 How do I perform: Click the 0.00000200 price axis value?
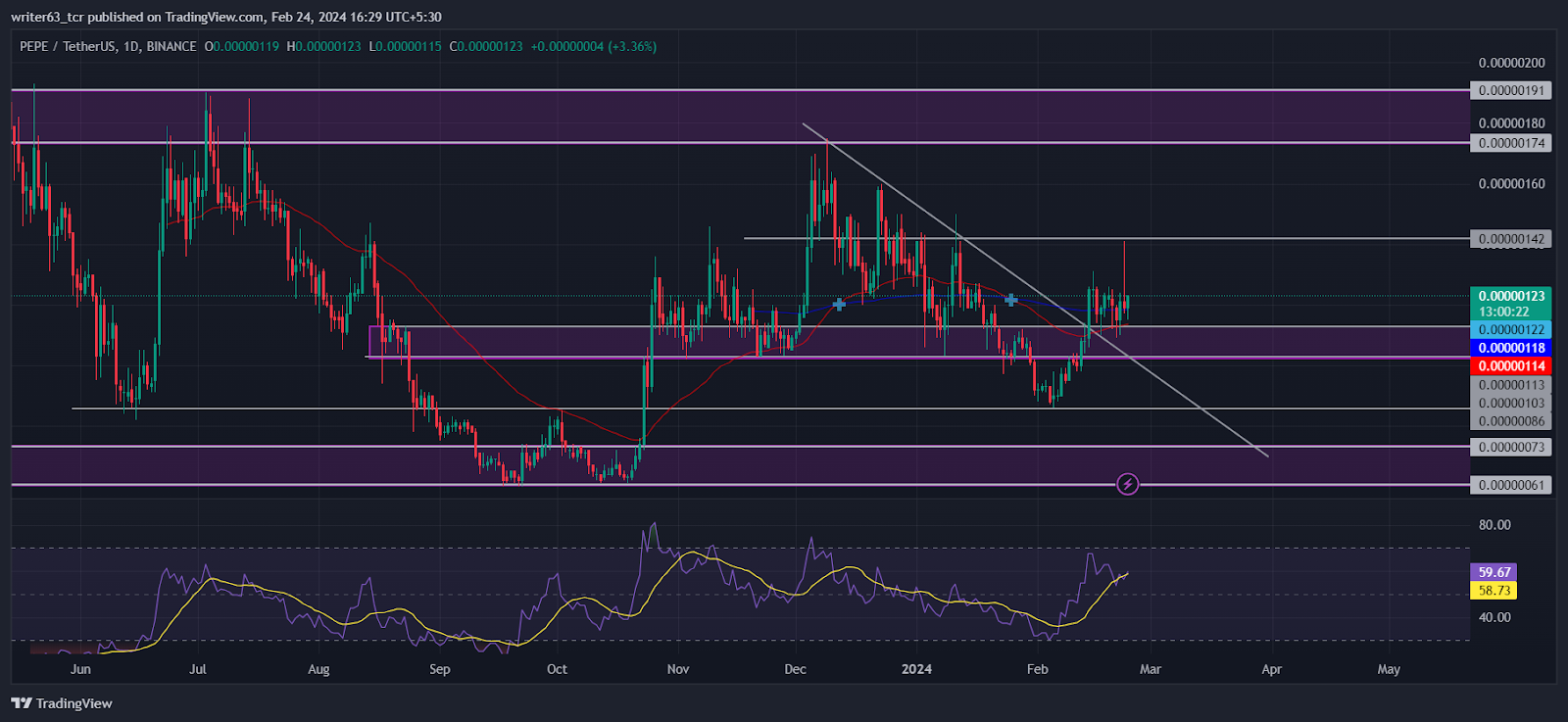(1511, 63)
